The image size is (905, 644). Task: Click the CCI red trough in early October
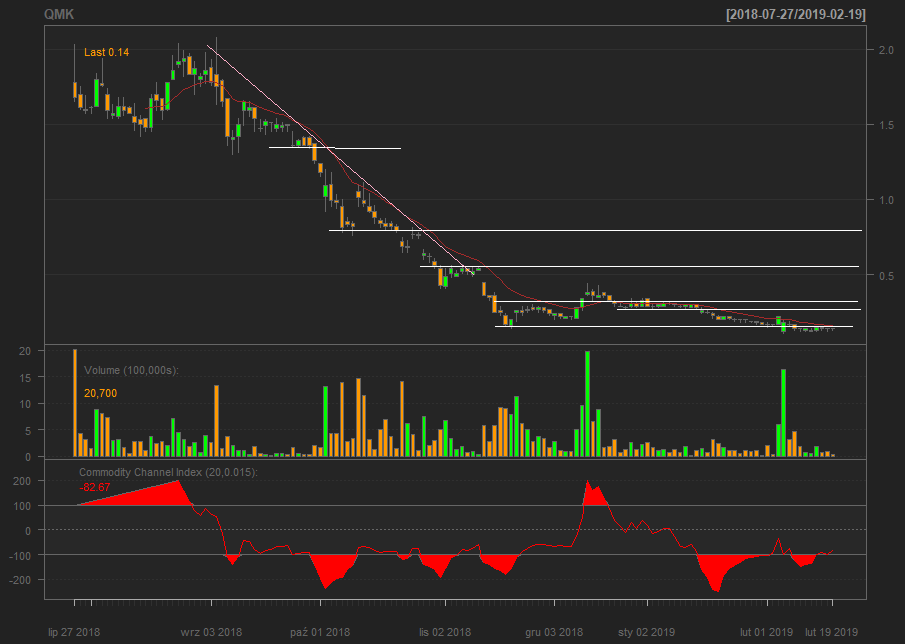(x=329, y=571)
